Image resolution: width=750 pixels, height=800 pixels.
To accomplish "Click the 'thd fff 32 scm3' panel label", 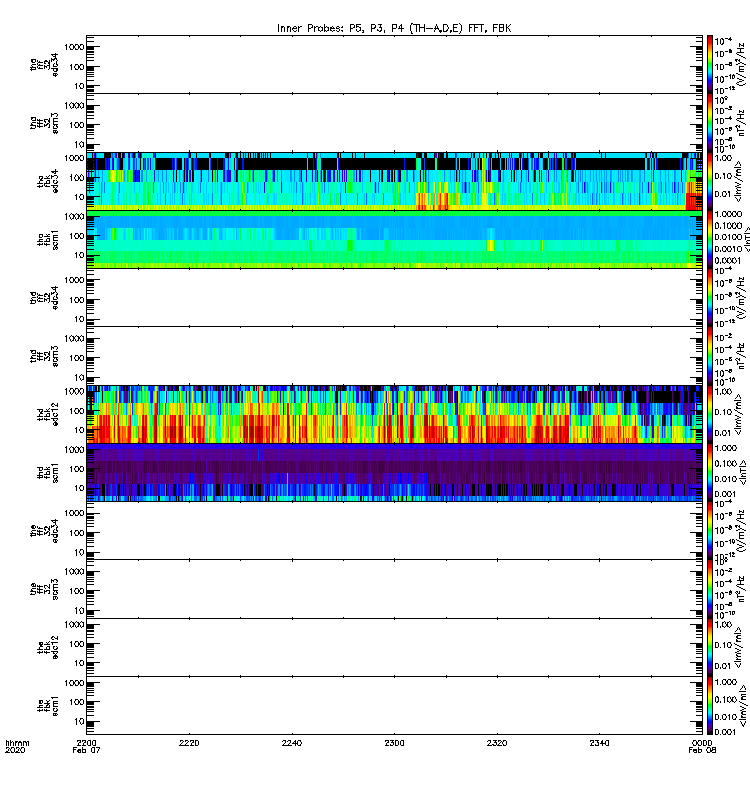I will pos(44,356).
